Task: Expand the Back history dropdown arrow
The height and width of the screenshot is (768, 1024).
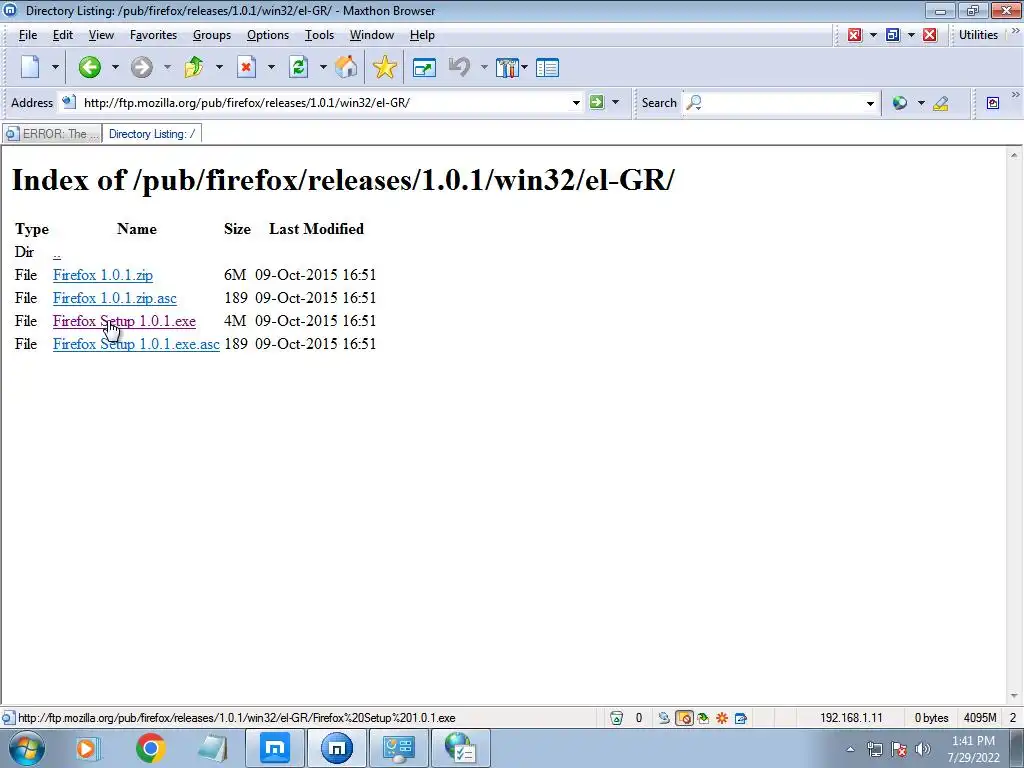Action: pyautogui.click(x=115, y=67)
